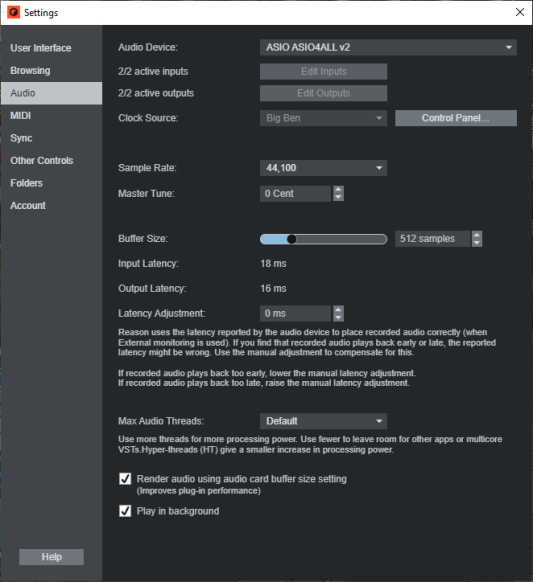Viewport: 533px width, 582px height.
Task: Click the Buffer Size slider handle
Action: [292, 239]
